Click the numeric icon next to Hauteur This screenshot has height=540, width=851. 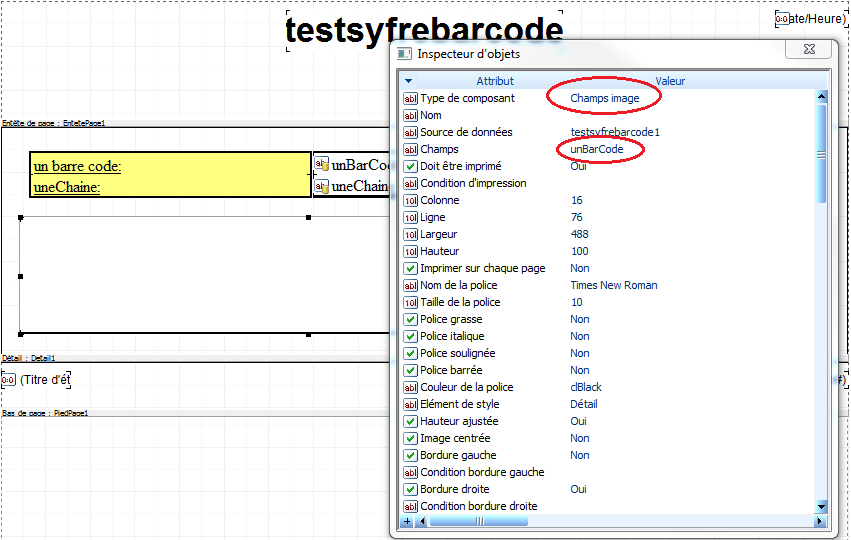tap(410, 252)
